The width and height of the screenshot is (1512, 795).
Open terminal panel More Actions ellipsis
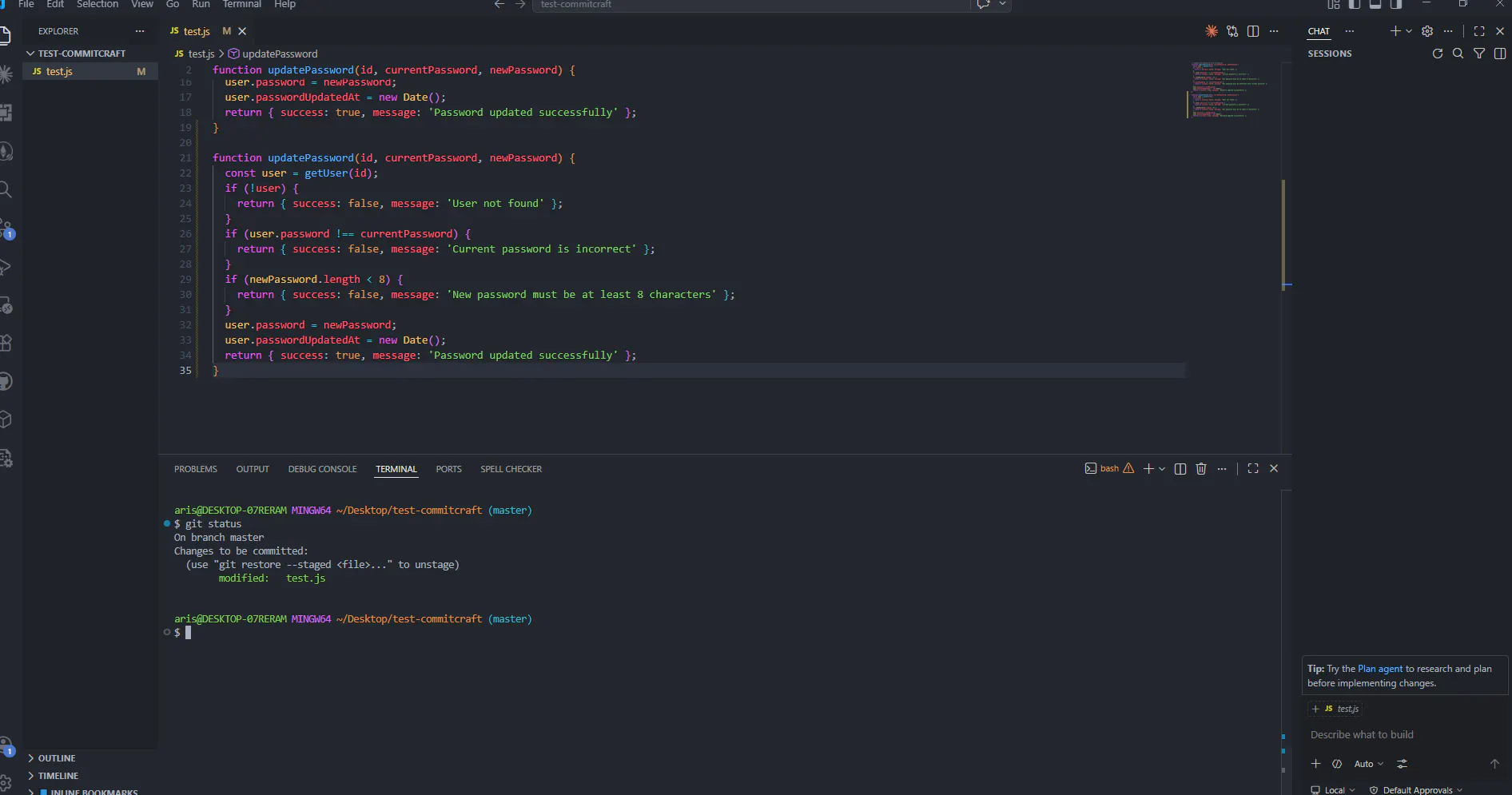pyautogui.click(x=1222, y=469)
